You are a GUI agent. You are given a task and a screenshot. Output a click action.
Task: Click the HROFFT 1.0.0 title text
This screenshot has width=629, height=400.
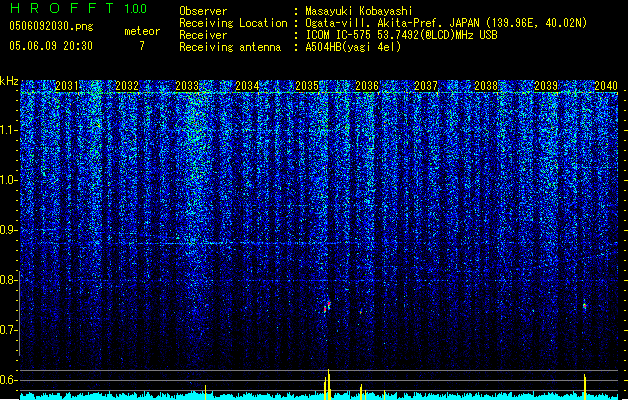pyautogui.click(x=78, y=8)
